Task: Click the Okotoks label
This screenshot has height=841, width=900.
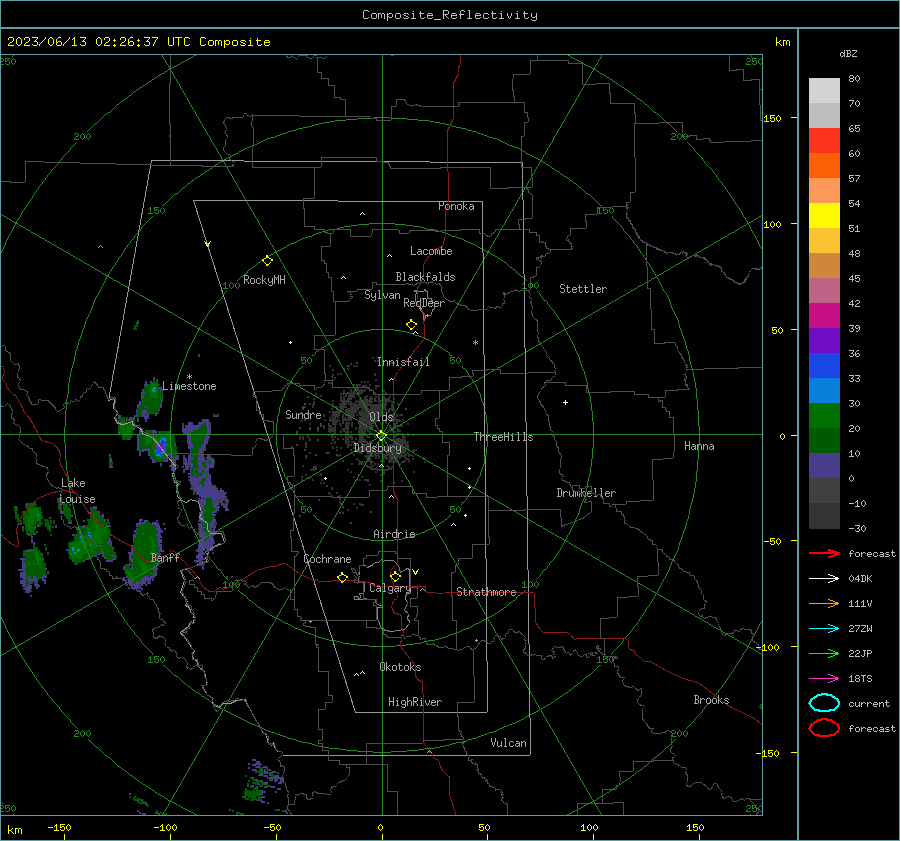Action: pos(400,667)
